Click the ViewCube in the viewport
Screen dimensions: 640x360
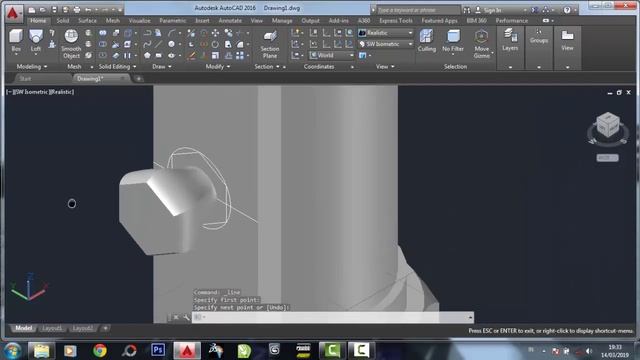608,126
